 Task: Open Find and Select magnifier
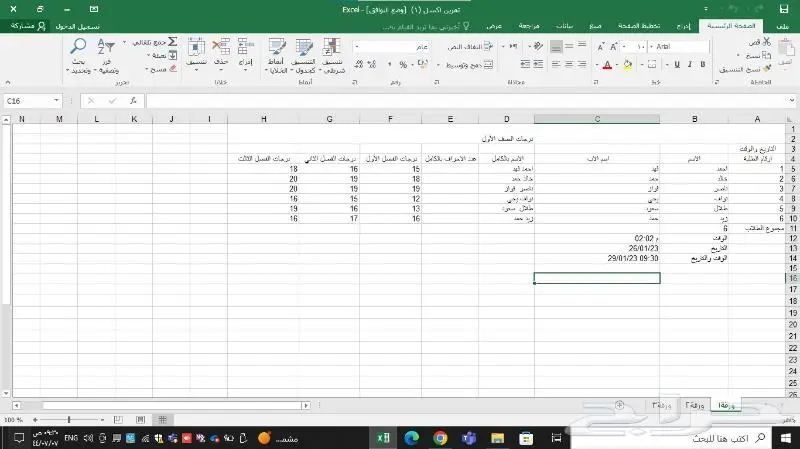coord(78,56)
